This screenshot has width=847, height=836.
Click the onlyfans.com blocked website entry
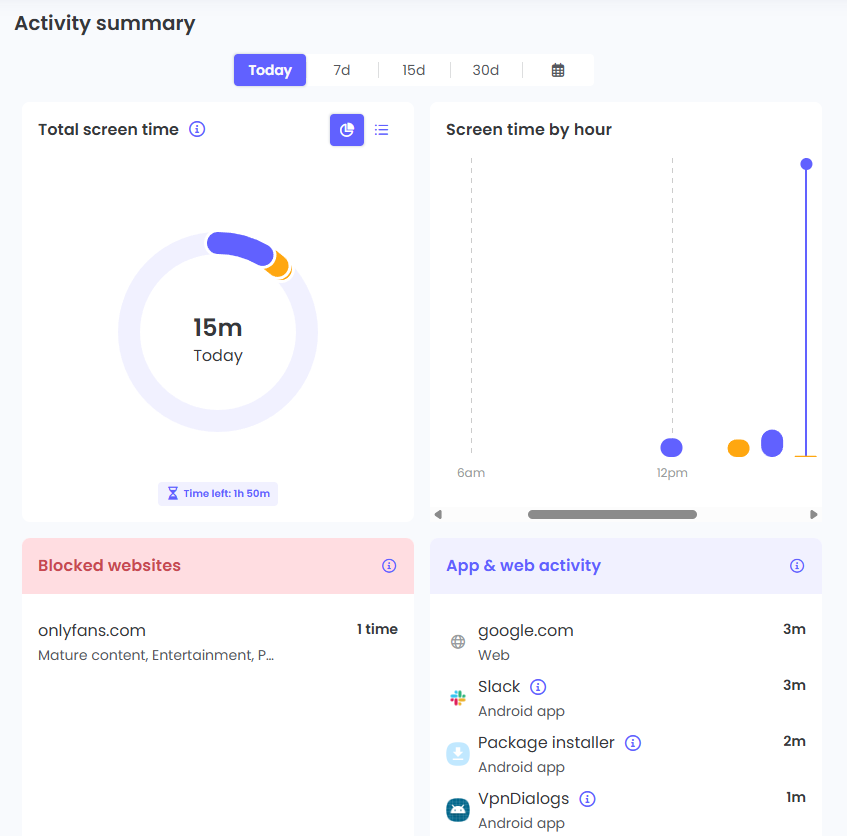[x=91, y=631]
